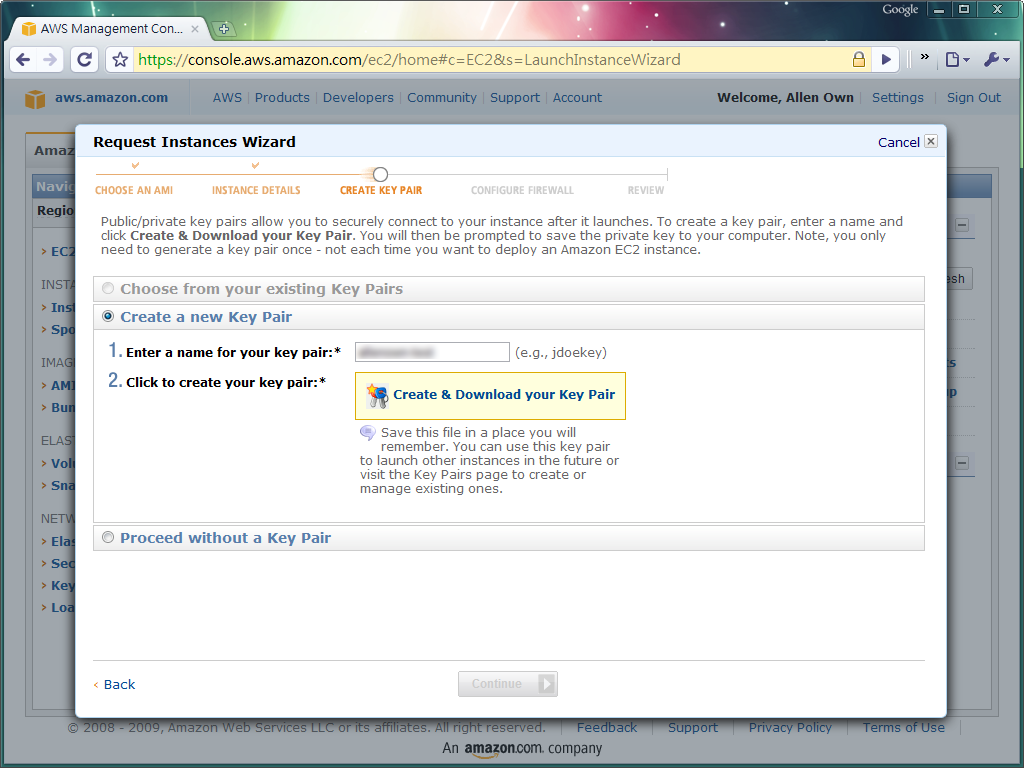
Task: Open the wrench tools menu
Action: coord(997,60)
